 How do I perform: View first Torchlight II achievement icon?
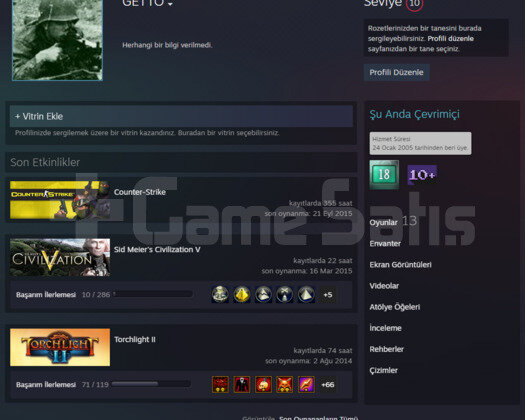pyautogui.click(x=220, y=384)
